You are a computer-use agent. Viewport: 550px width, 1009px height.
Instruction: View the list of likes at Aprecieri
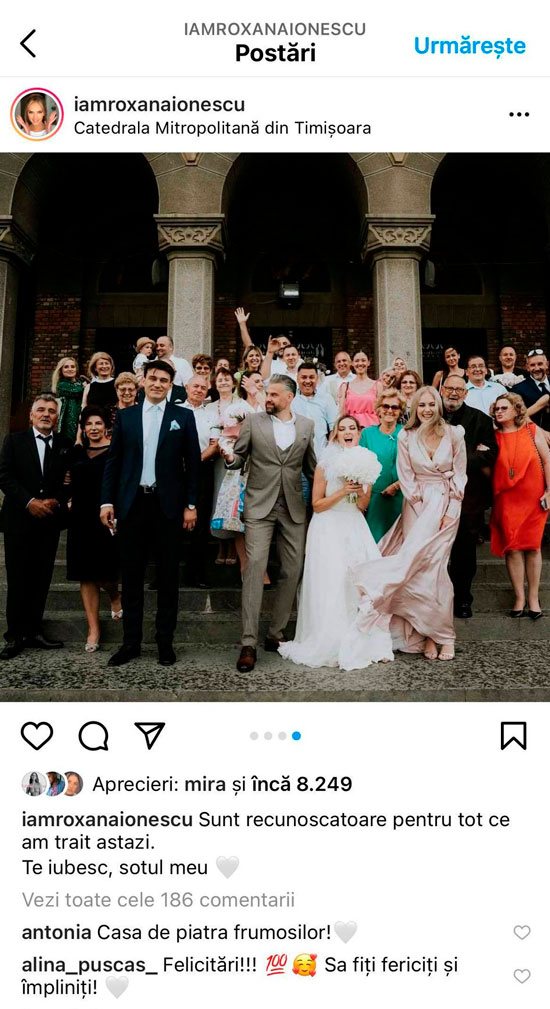pyautogui.click(x=222, y=784)
